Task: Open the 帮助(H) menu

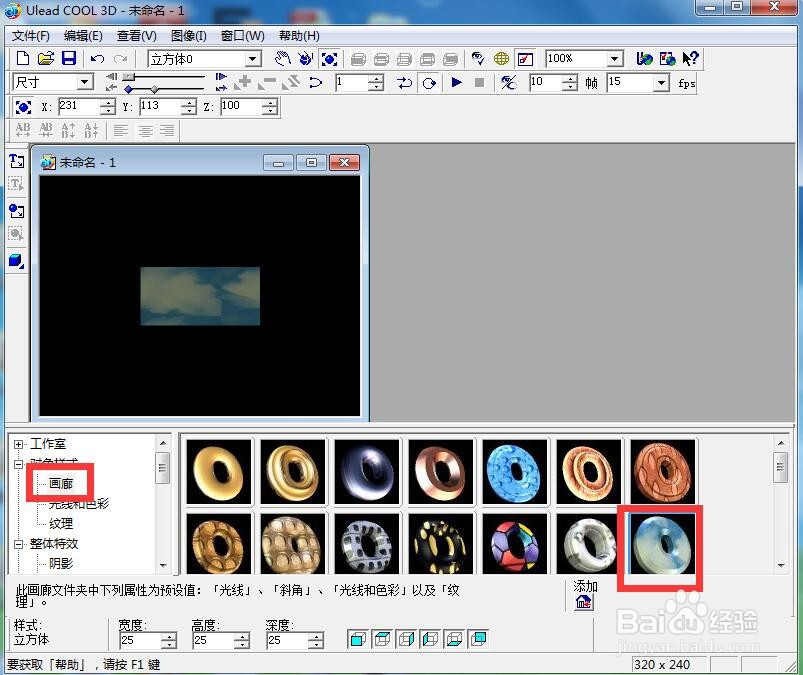Action: point(299,36)
